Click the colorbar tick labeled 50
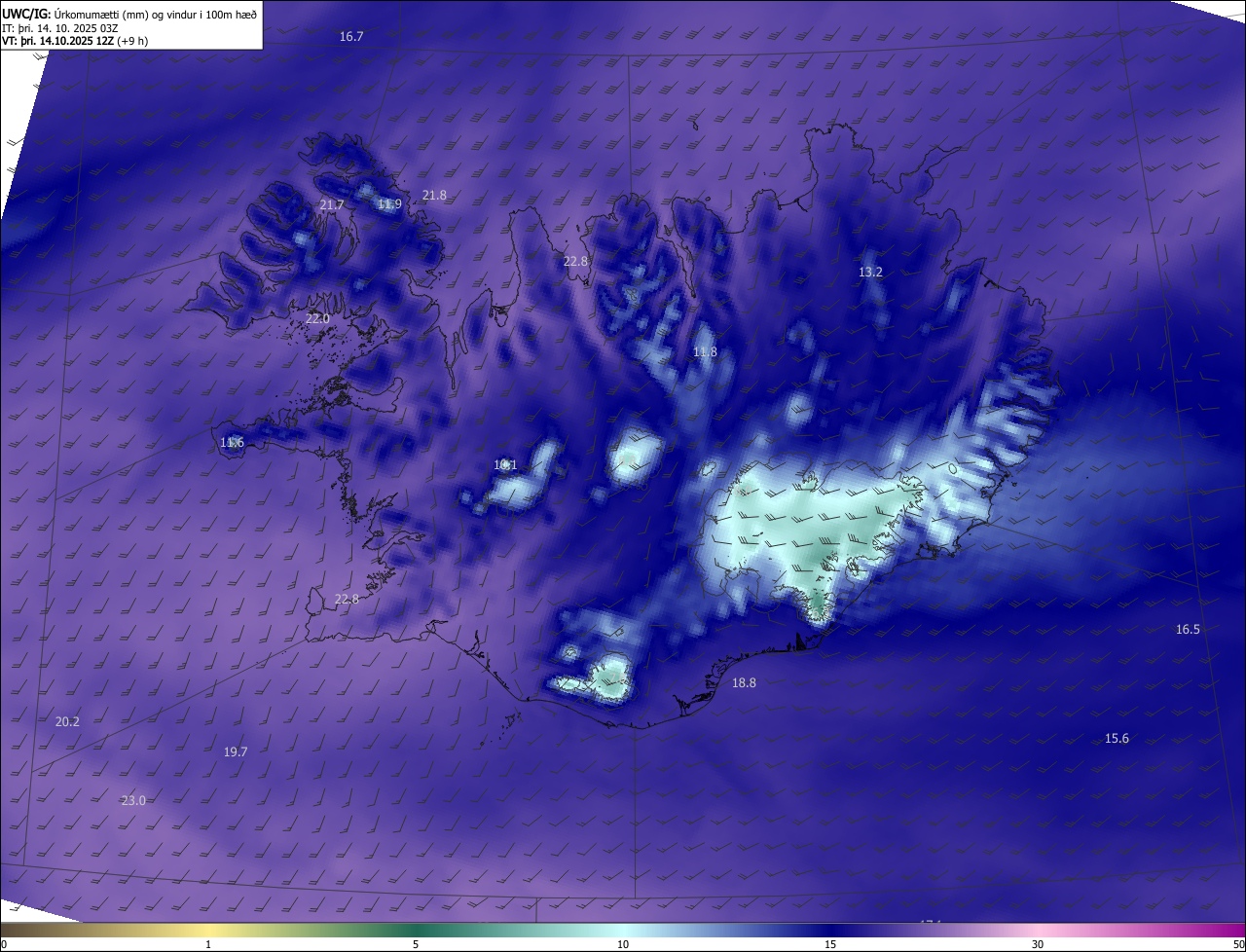1246x952 pixels. click(1238, 944)
